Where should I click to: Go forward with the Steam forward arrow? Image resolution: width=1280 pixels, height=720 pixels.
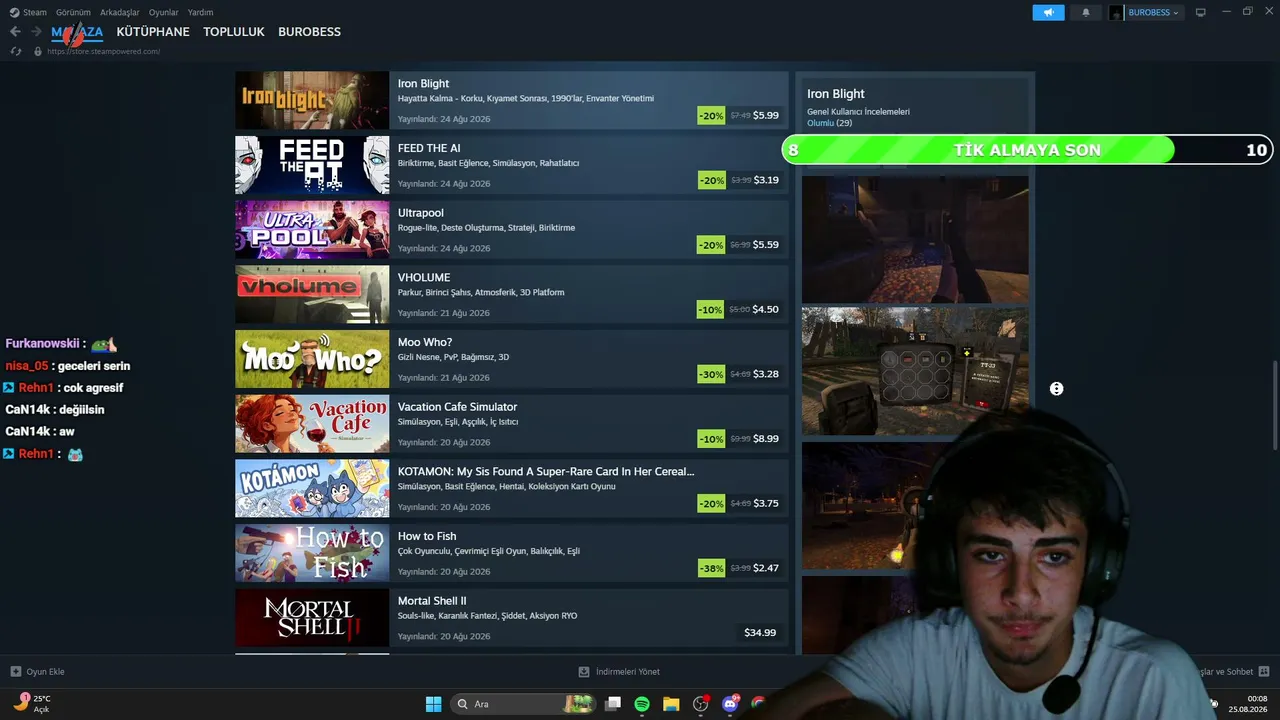click(36, 32)
